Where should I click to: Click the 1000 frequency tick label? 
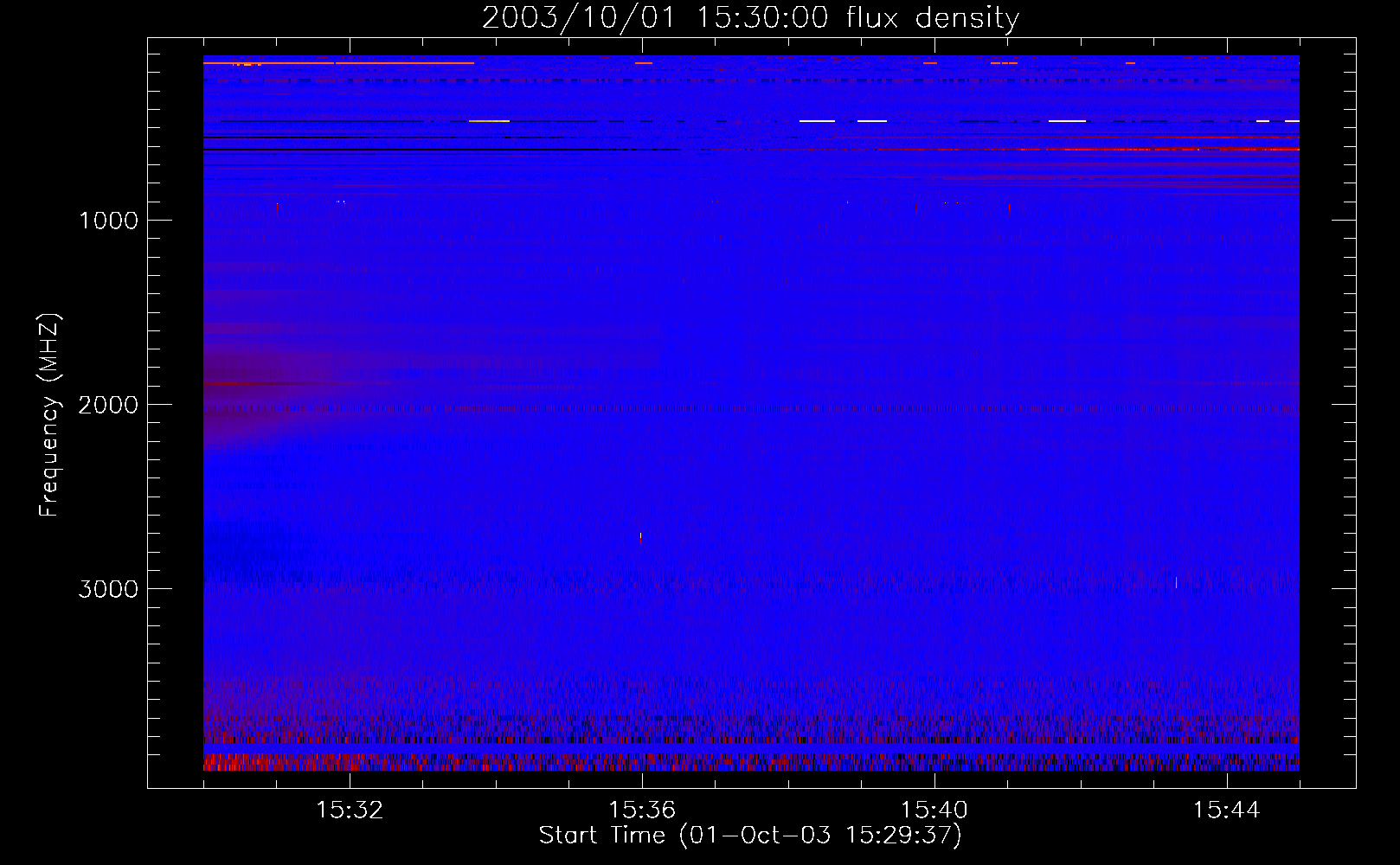[x=109, y=221]
